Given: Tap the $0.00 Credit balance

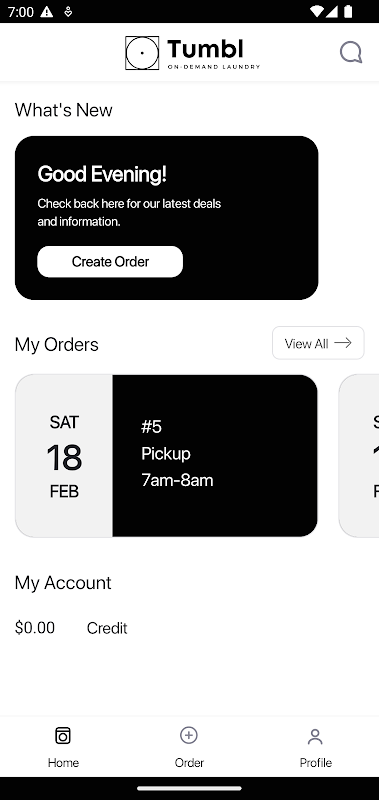Looking at the screenshot, I should click(71, 628).
